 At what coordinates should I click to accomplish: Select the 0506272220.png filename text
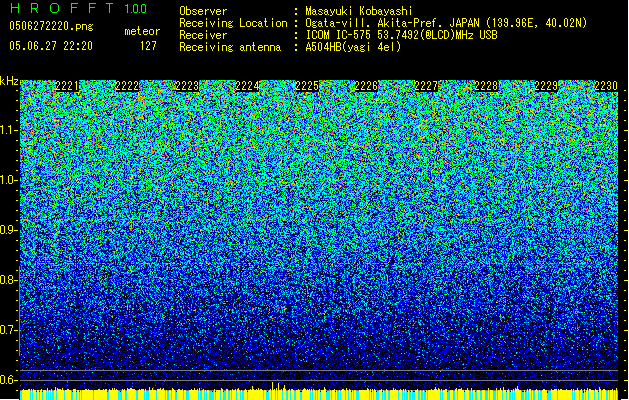click(51, 26)
